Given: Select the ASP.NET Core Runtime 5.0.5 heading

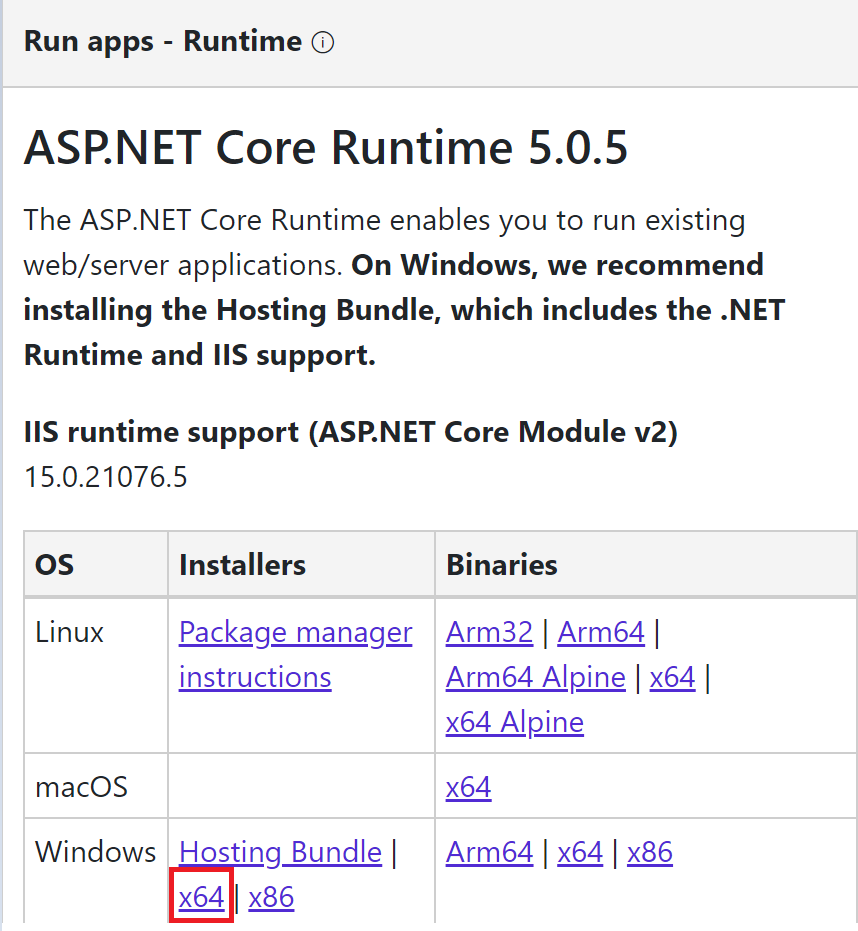Looking at the screenshot, I should tap(325, 147).
